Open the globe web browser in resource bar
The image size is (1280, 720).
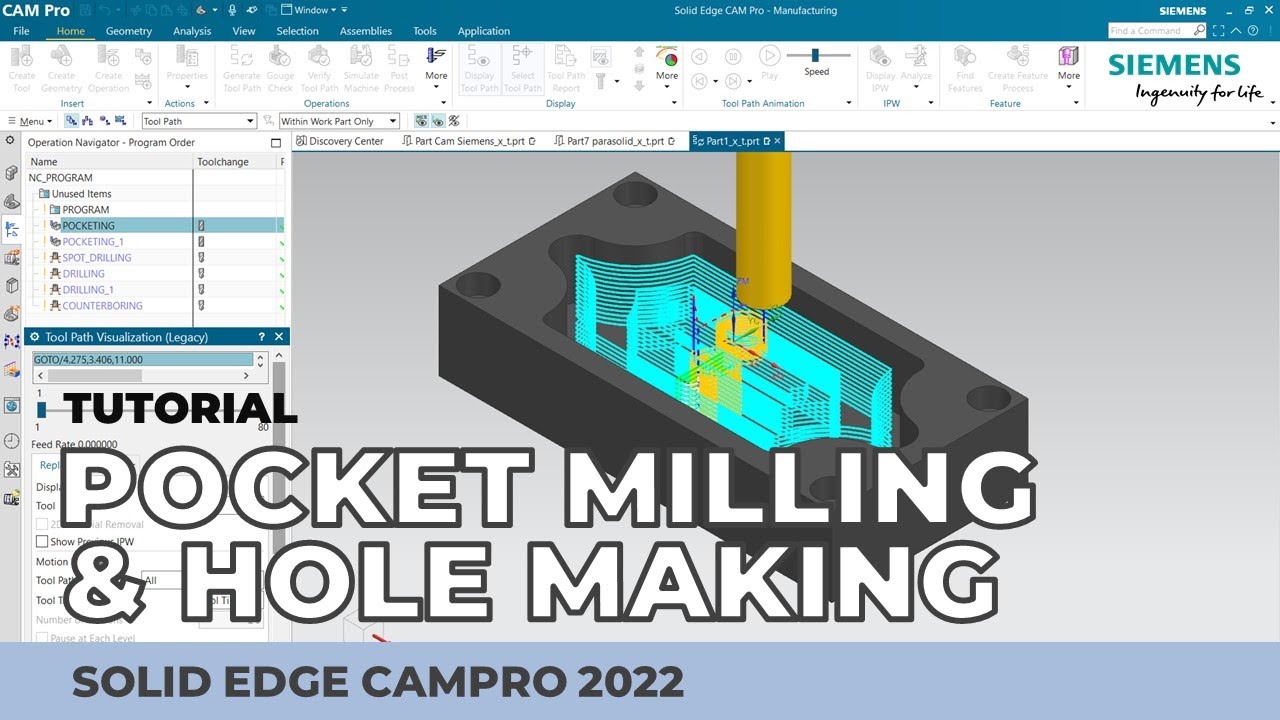[x=11, y=405]
